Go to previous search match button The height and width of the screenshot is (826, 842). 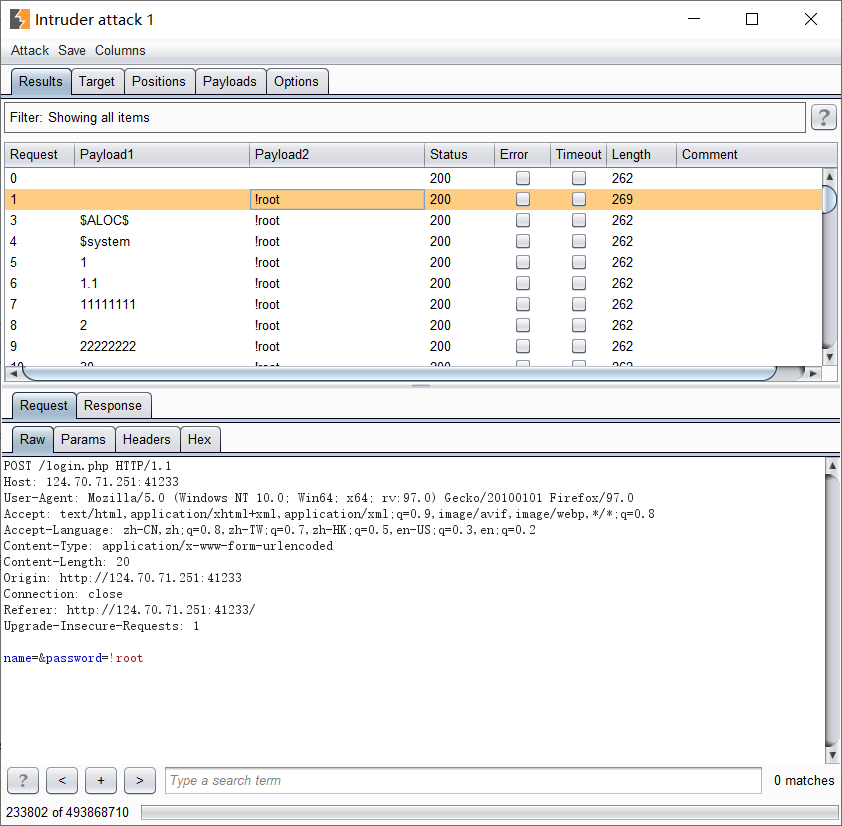[x=62, y=780]
